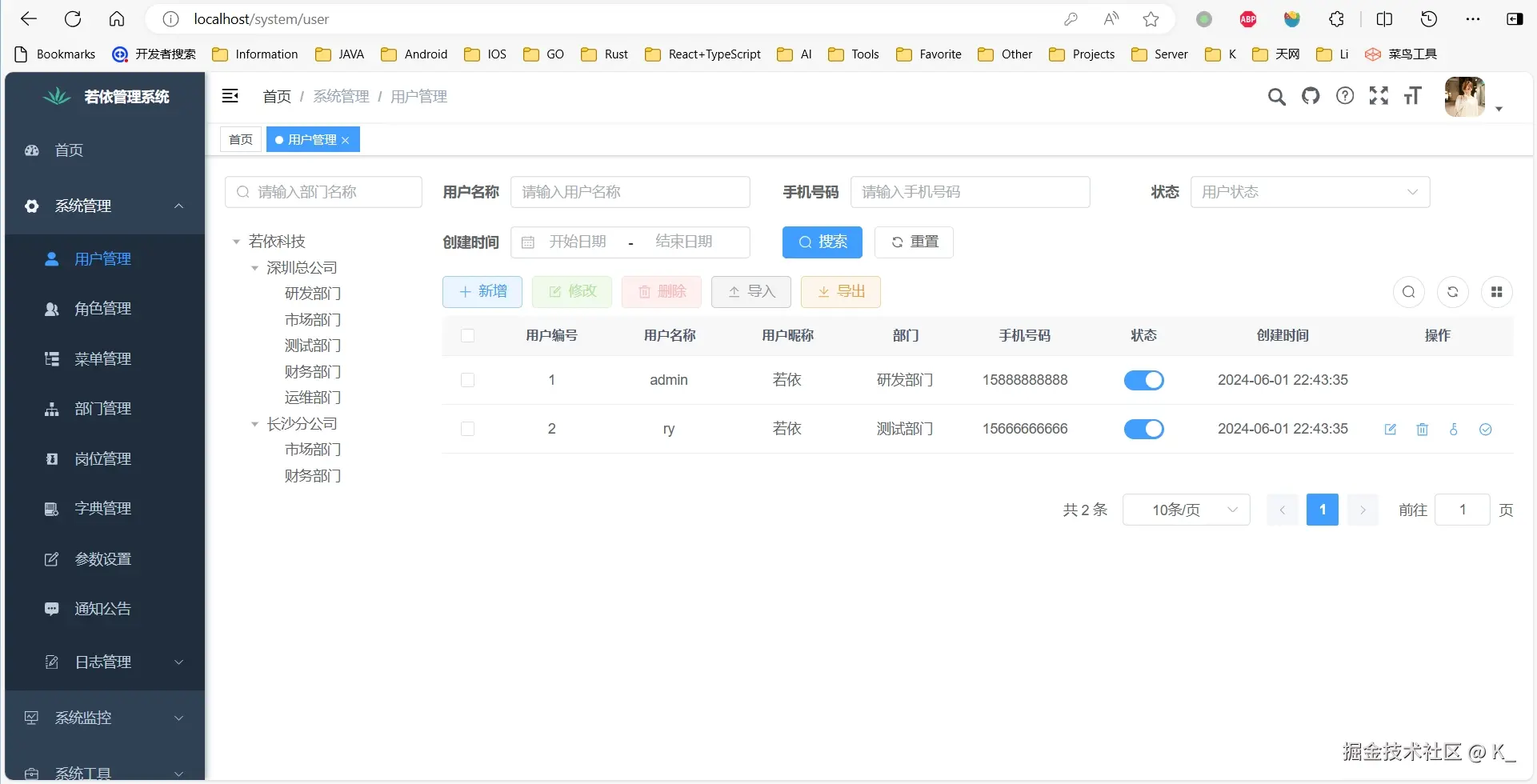Open 角色管理 in the sidebar menu
The width and height of the screenshot is (1537, 784).
pos(104,308)
